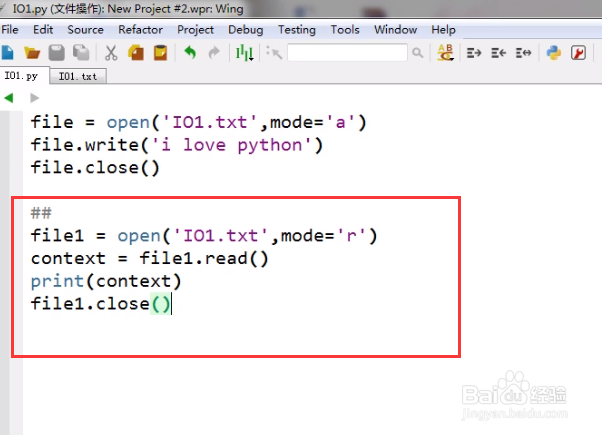Open the Testing menu
The height and width of the screenshot is (435, 602).
tap(297, 30)
